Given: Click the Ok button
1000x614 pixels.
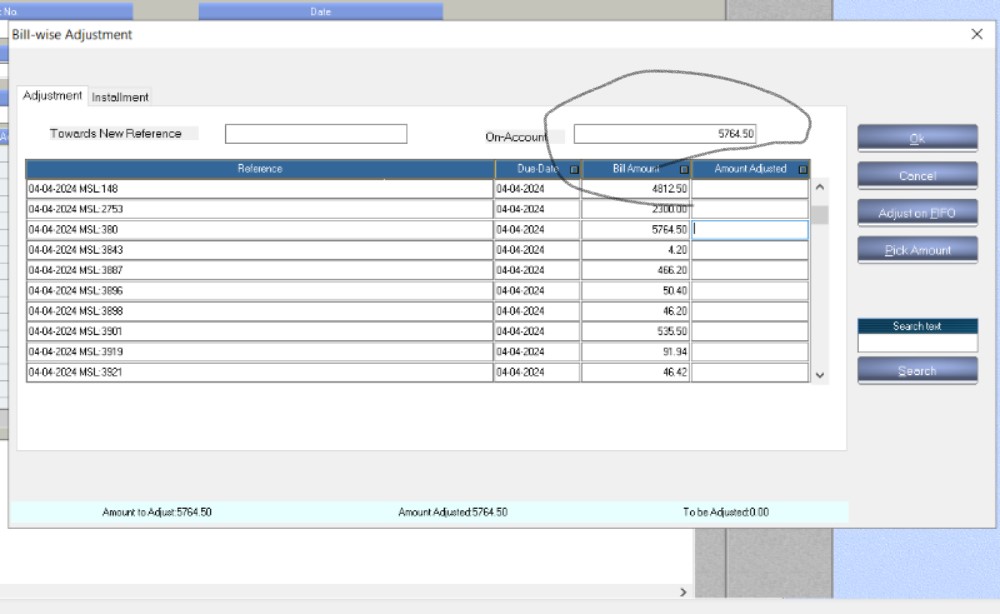Looking at the screenshot, I should (x=917, y=139).
